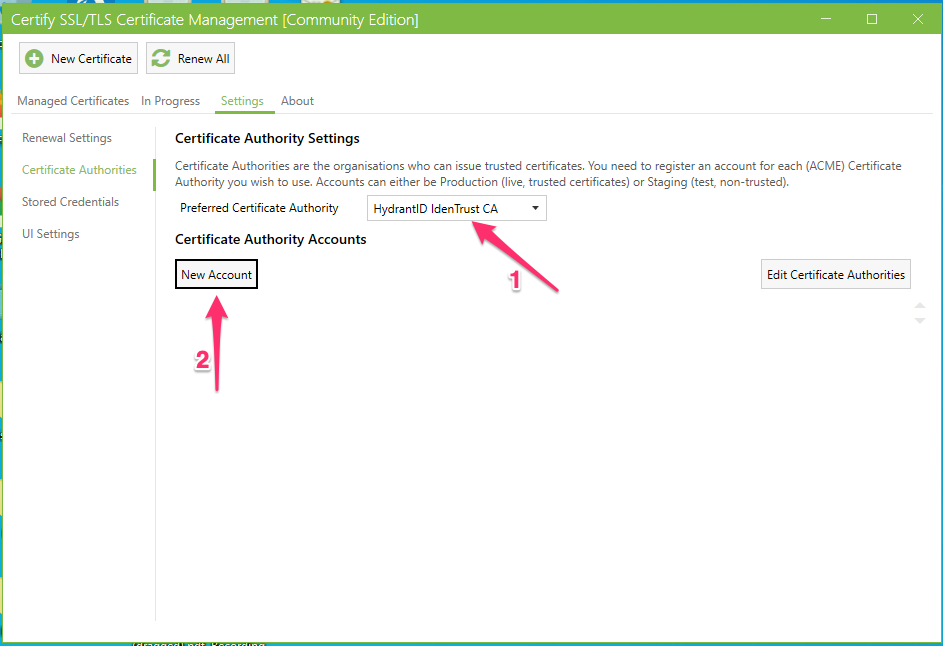The width and height of the screenshot is (943, 646).
Task: Minimize the Certify window
Action: click(826, 19)
